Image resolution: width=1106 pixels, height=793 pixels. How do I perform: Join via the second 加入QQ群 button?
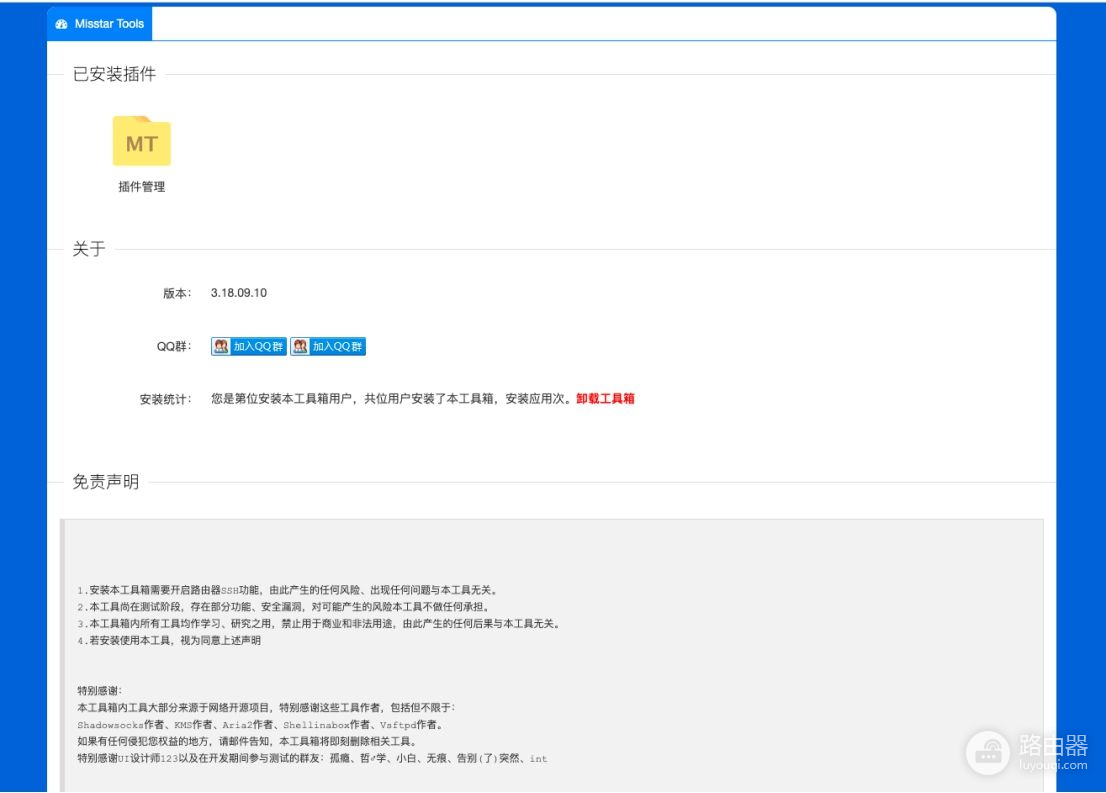point(328,347)
